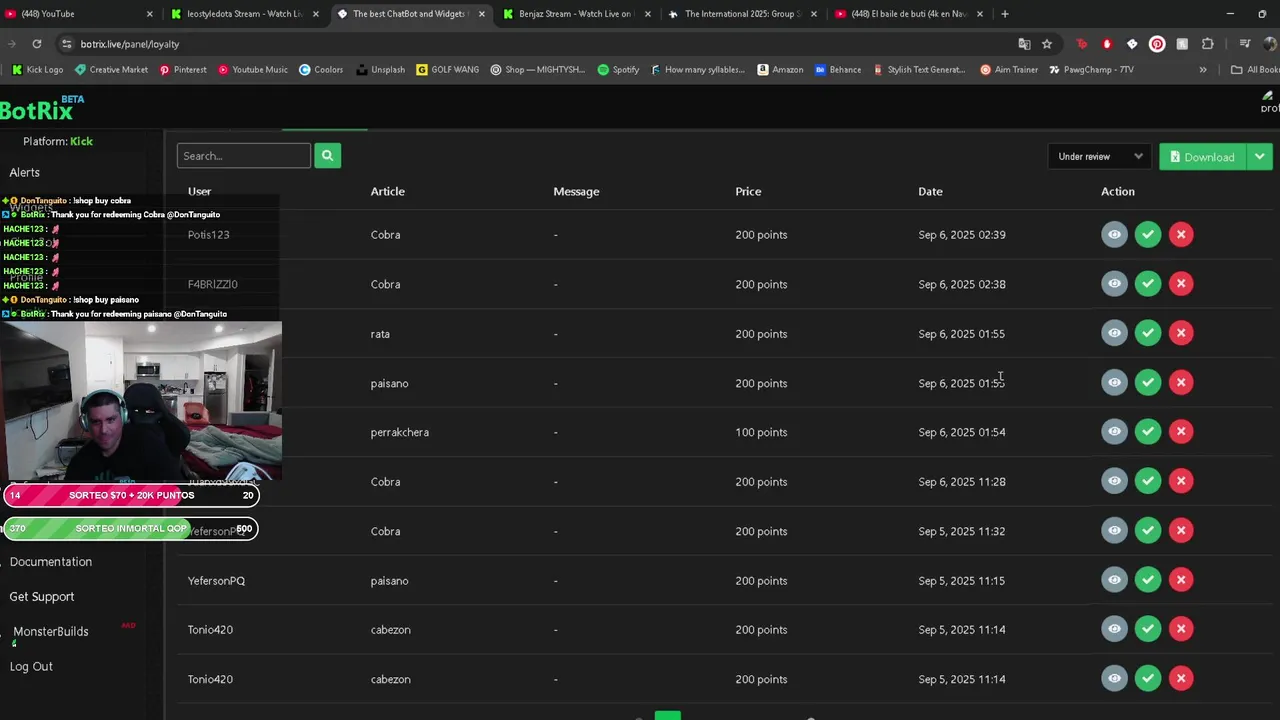The width and height of the screenshot is (1280, 720).
Task: Open the Spotify bookmark
Action: [618, 70]
